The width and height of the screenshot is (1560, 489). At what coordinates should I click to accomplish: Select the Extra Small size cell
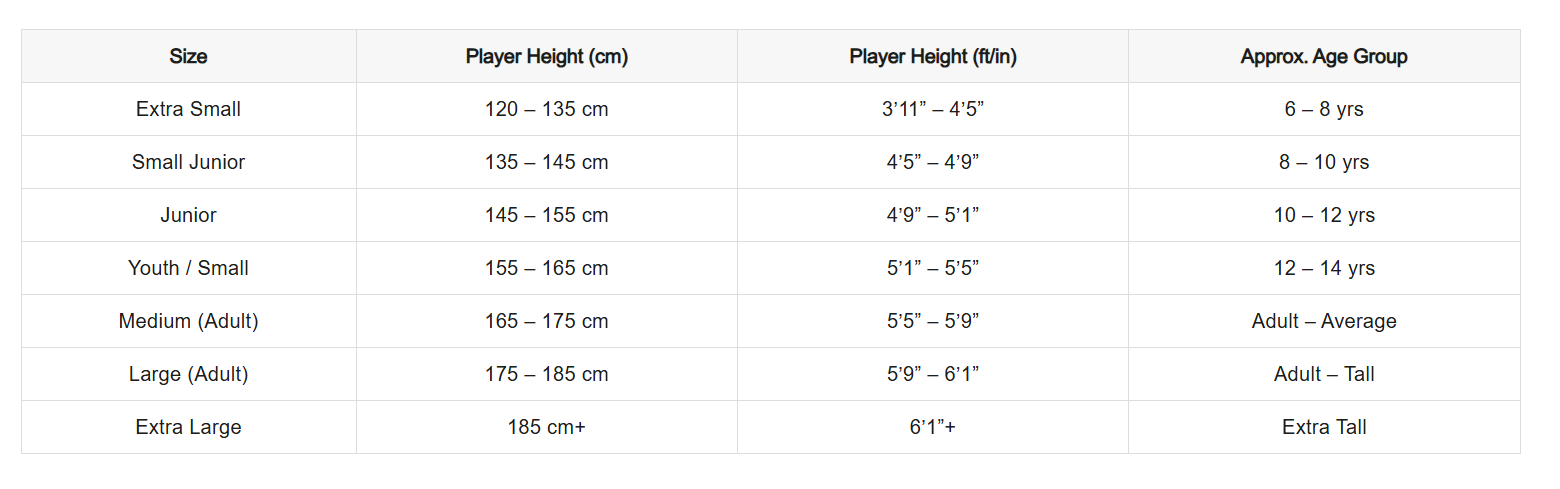188,109
